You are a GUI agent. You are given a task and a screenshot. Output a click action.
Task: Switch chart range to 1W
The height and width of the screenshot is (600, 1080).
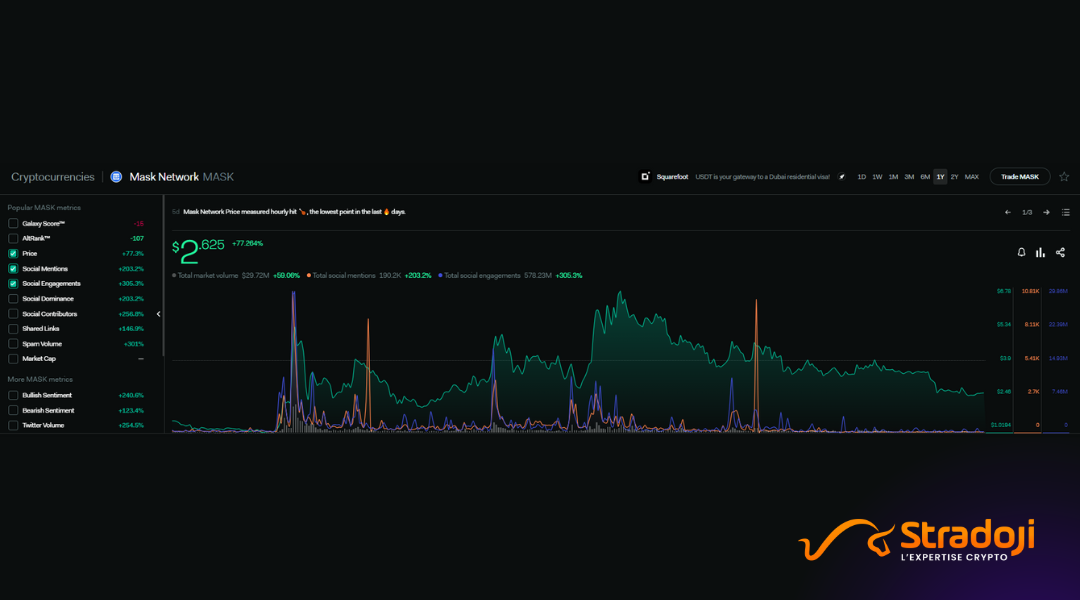click(x=878, y=177)
